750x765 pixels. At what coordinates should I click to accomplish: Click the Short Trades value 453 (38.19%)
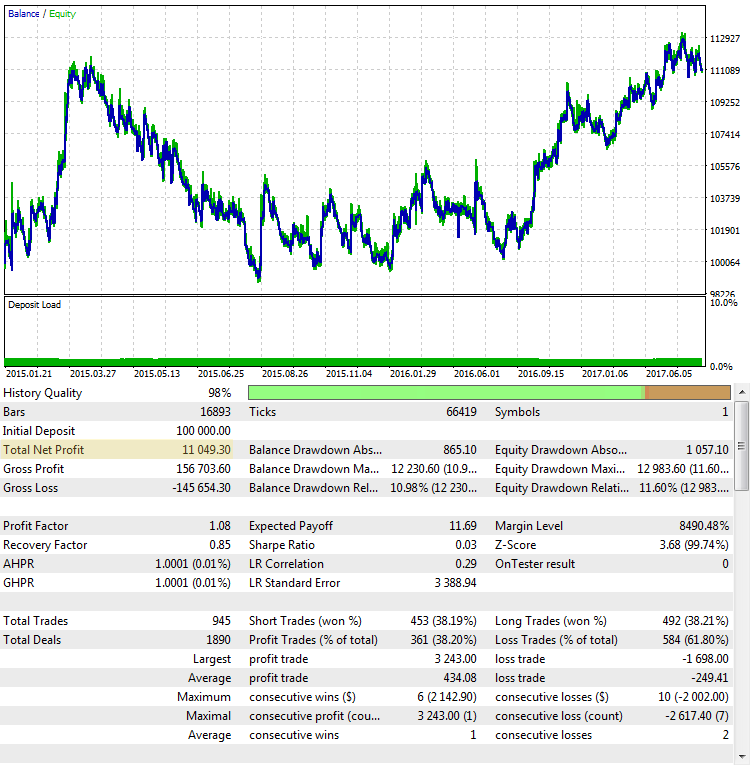[x=443, y=621]
